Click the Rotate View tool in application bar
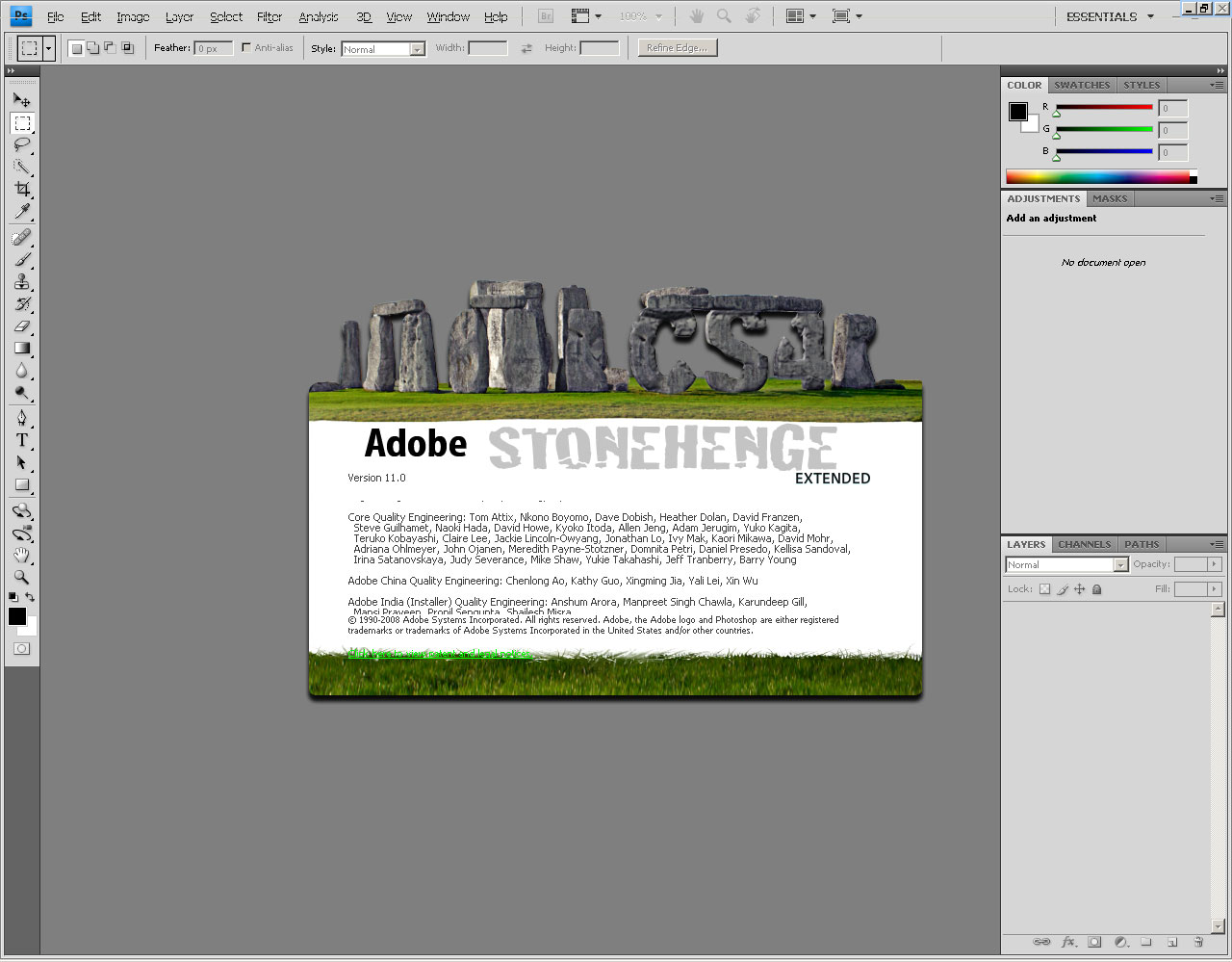 click(753, 16)
